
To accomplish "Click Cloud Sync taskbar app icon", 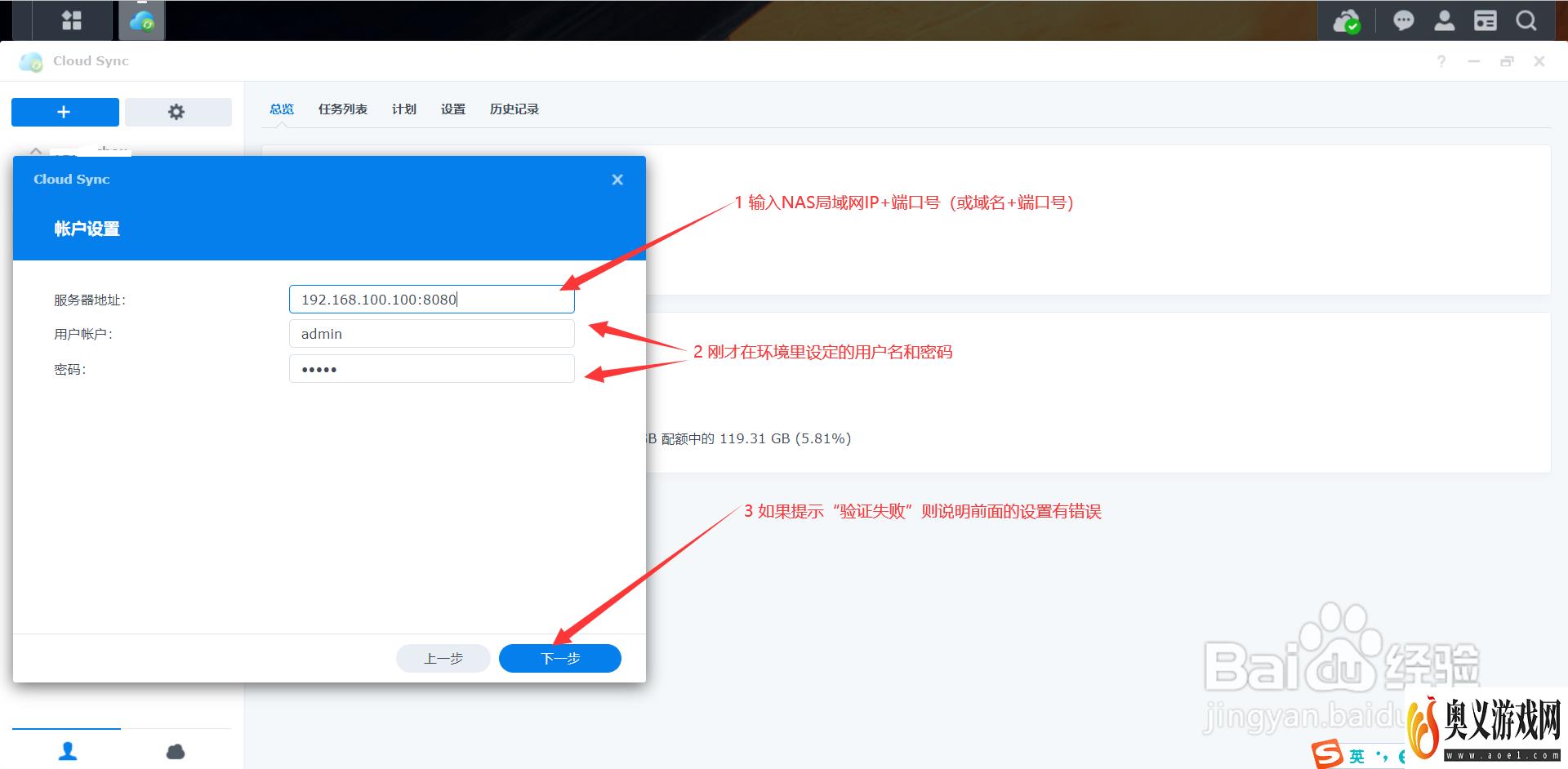I will [x=142, y=20].
